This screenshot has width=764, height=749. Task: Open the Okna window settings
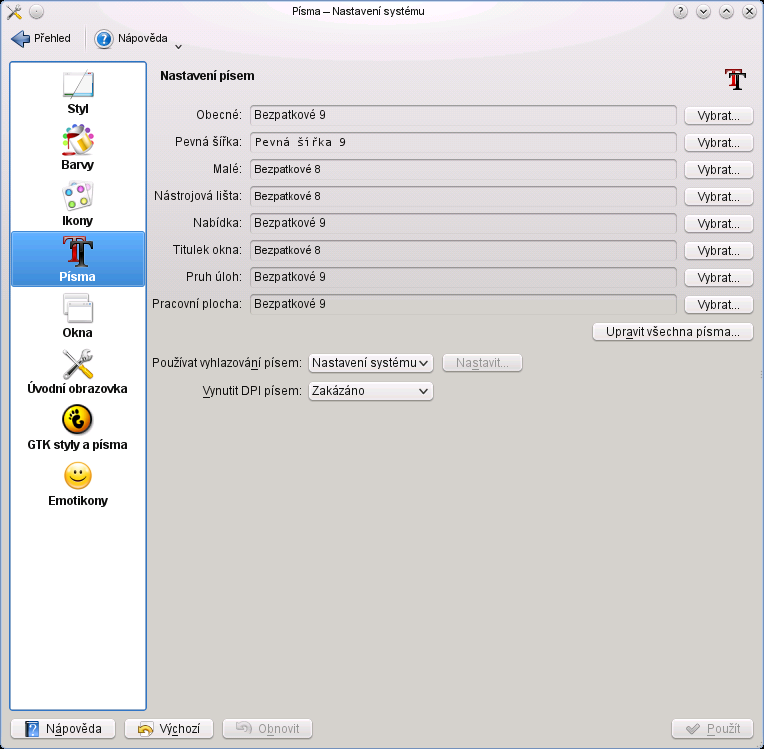click(x=77, y=316)
